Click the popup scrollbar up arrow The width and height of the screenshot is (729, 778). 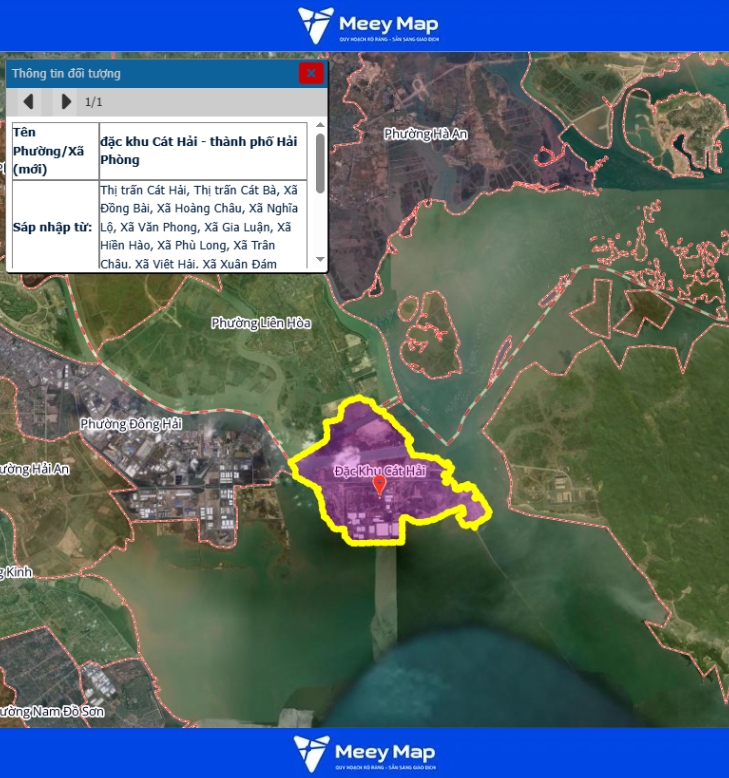pyautogui.click(x=320, y=125)
